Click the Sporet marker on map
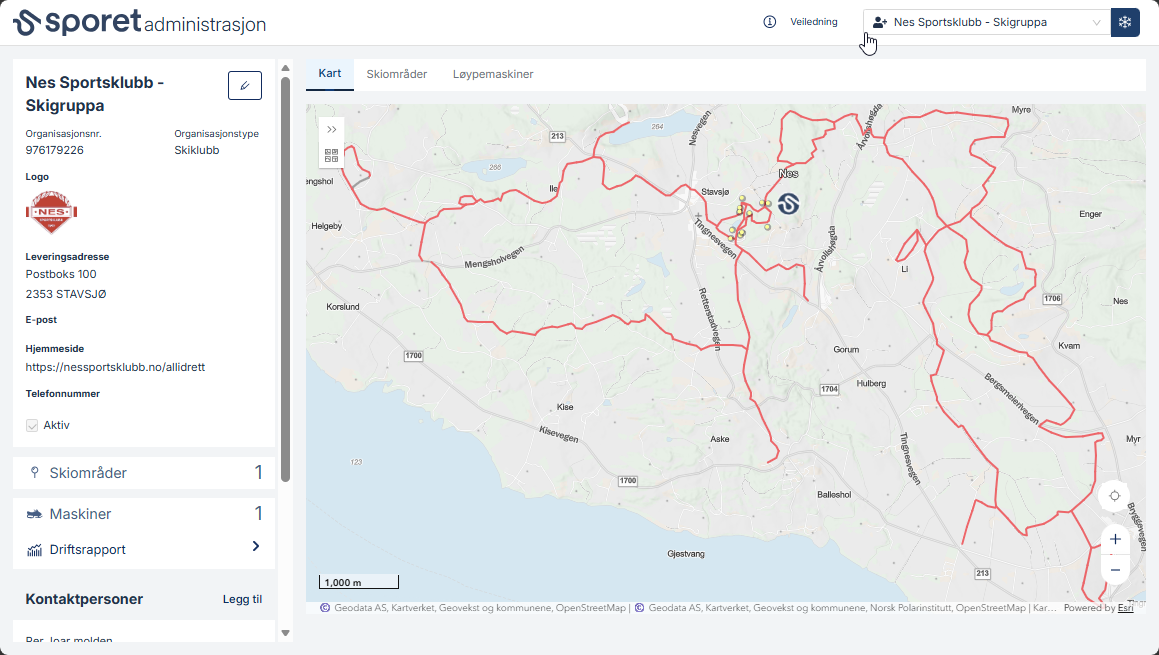The image size is (1159, 655). pyautogui.click(x=789, y=203)
